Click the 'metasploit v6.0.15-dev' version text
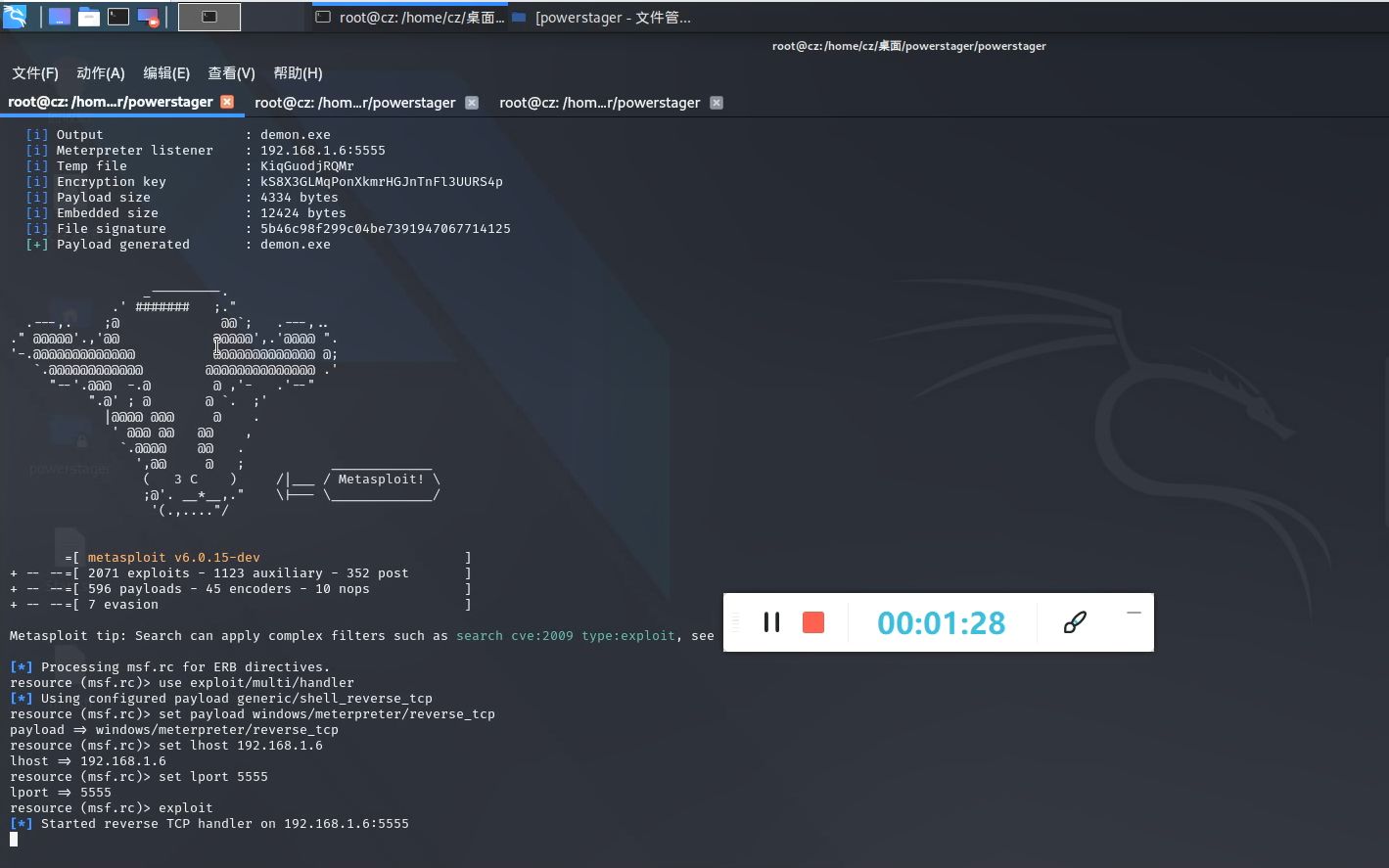Screen dimensions: 1389x868 pyautogui.click(x=174, y=558)
